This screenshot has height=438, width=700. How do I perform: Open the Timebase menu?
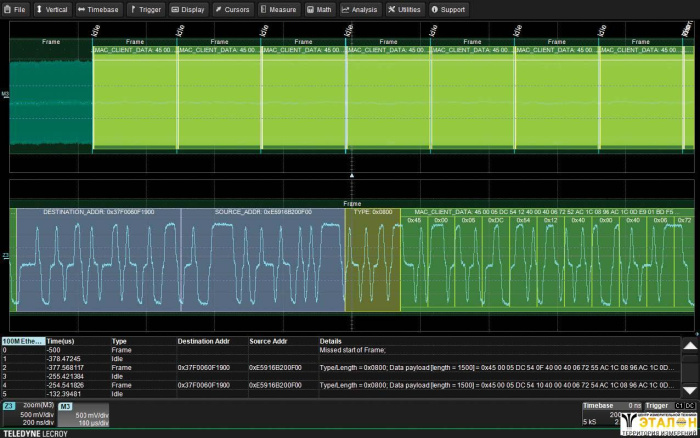click(99, 9)
